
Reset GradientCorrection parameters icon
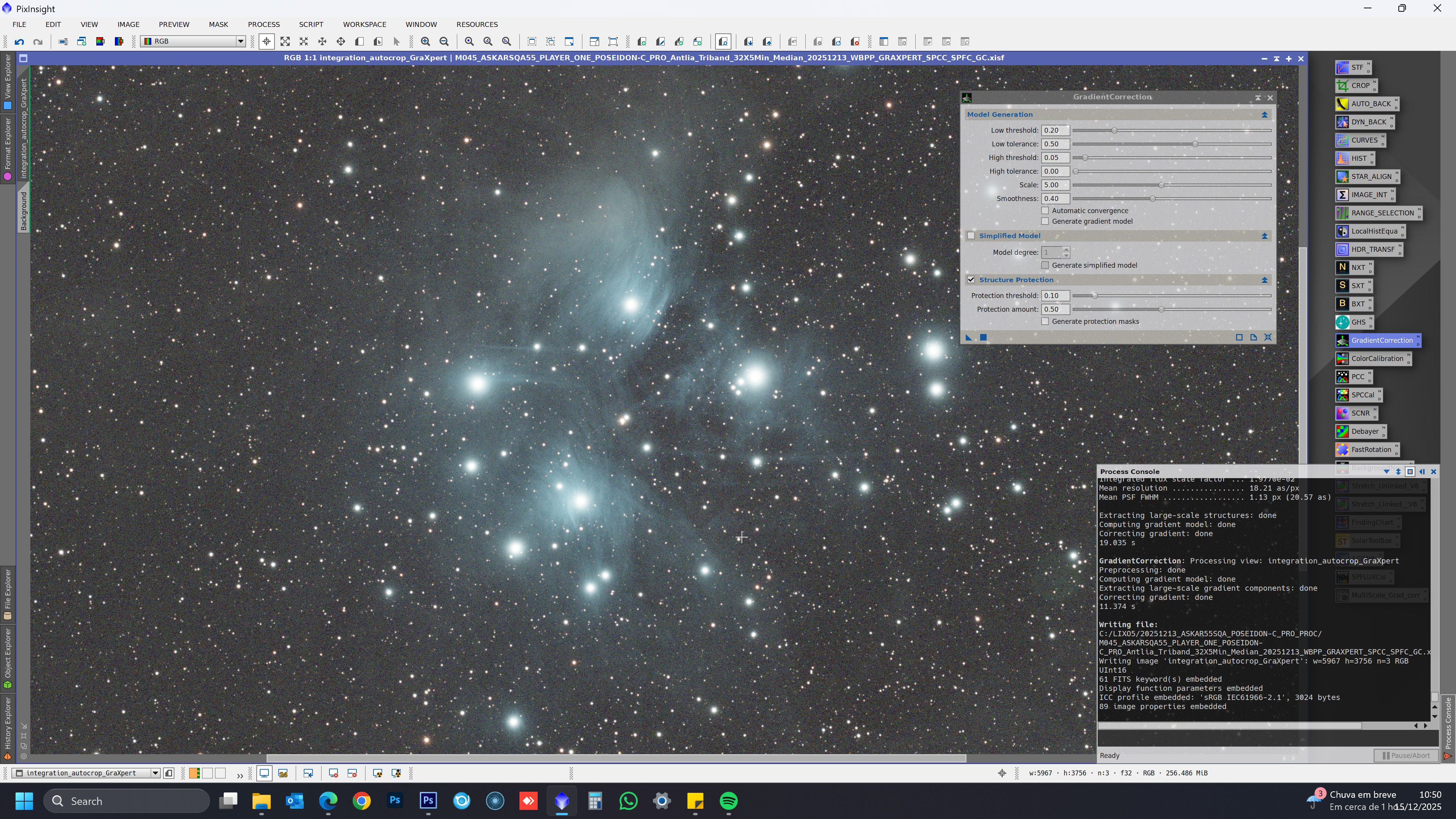tap(1268, 337)
